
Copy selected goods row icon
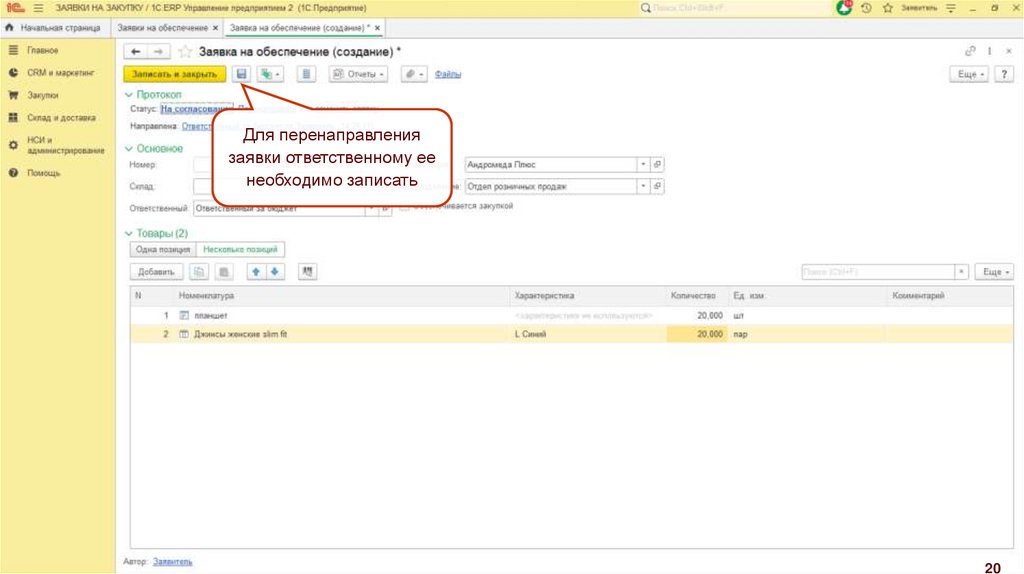pyautogui.click(x=199, y=272)
